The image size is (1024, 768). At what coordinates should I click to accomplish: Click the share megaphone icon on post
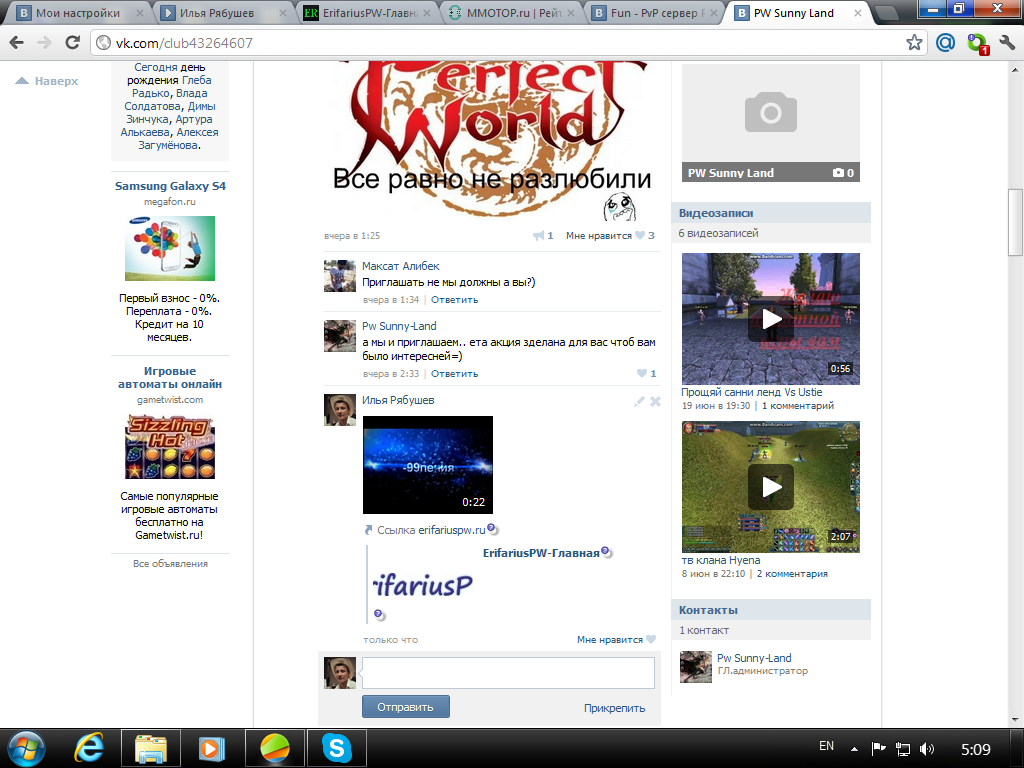(x=539, y=236)
